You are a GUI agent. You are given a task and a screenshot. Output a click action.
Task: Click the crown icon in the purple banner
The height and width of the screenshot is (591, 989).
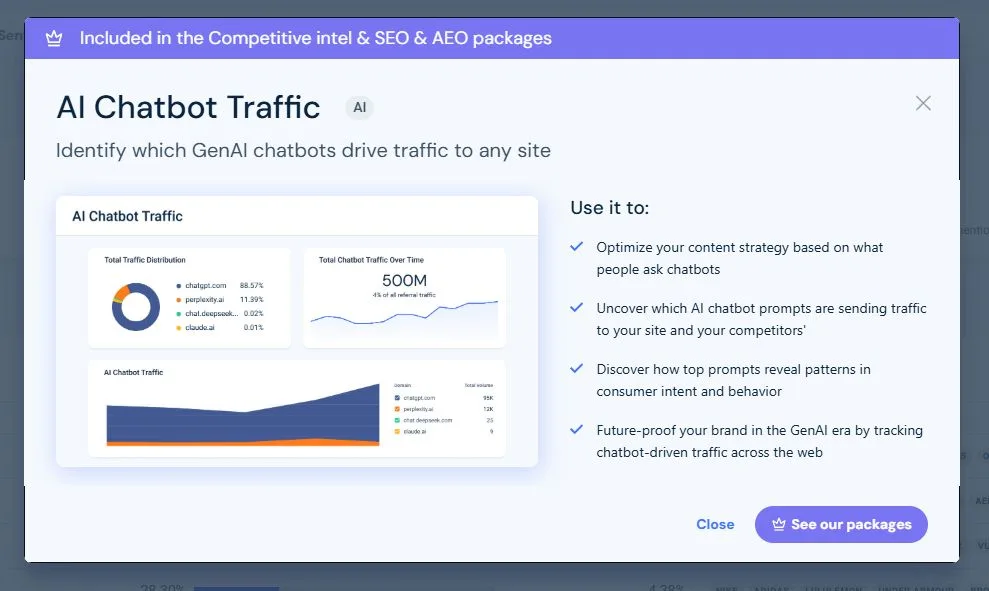(55, 39)
